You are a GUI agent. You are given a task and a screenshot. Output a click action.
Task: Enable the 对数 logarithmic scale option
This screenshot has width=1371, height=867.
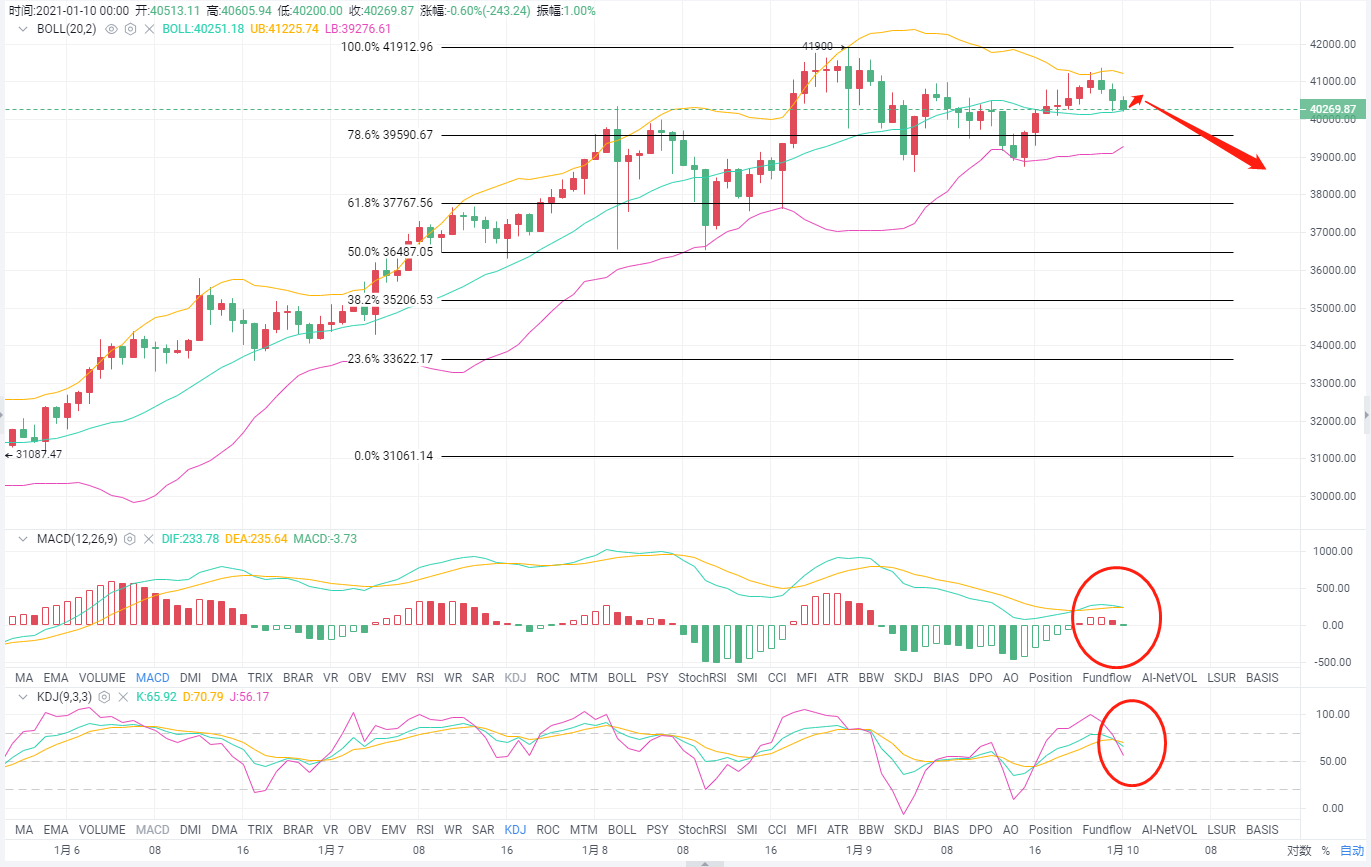(1299, 851)
